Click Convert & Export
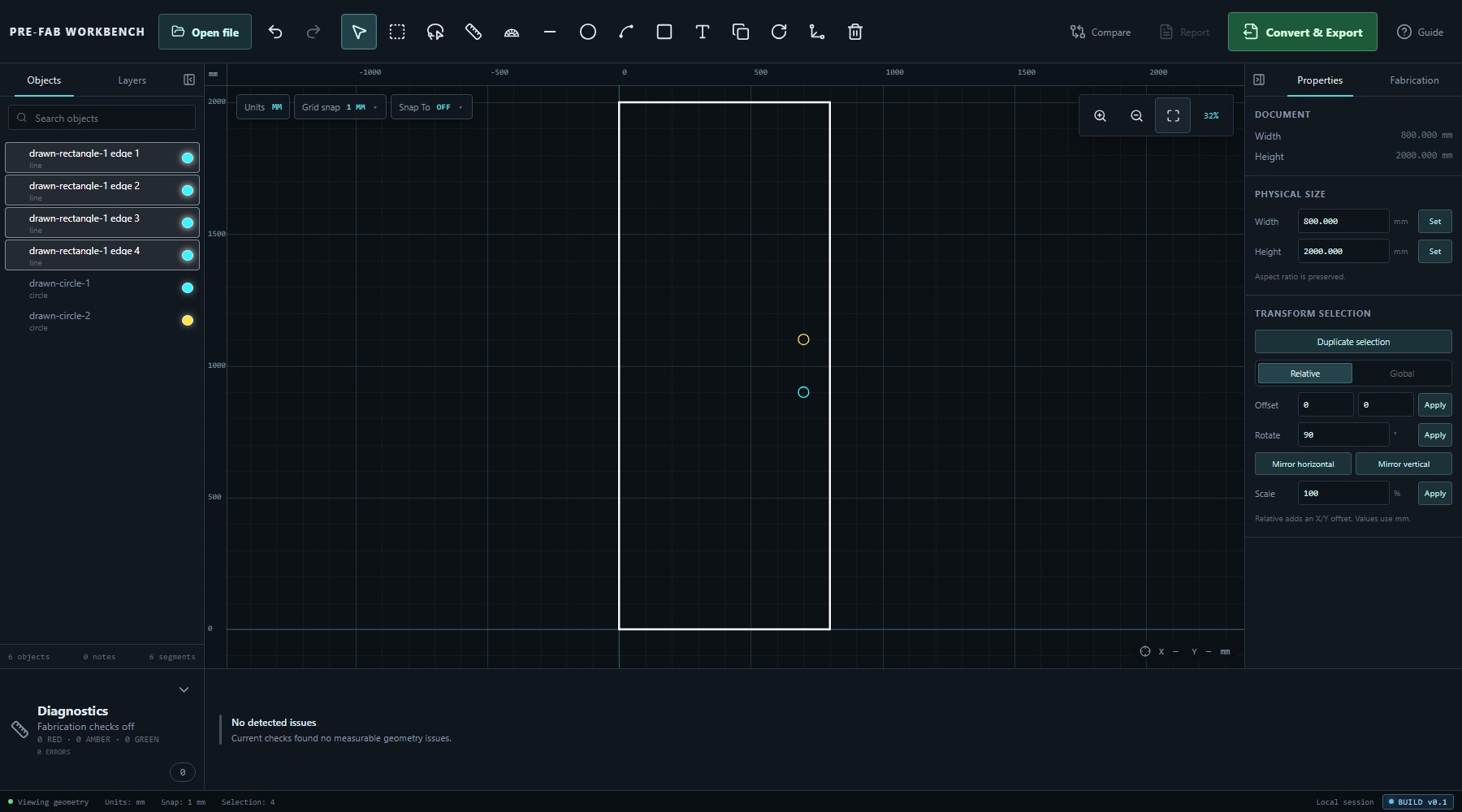The image size is (1462, 812). [1303, 32]
